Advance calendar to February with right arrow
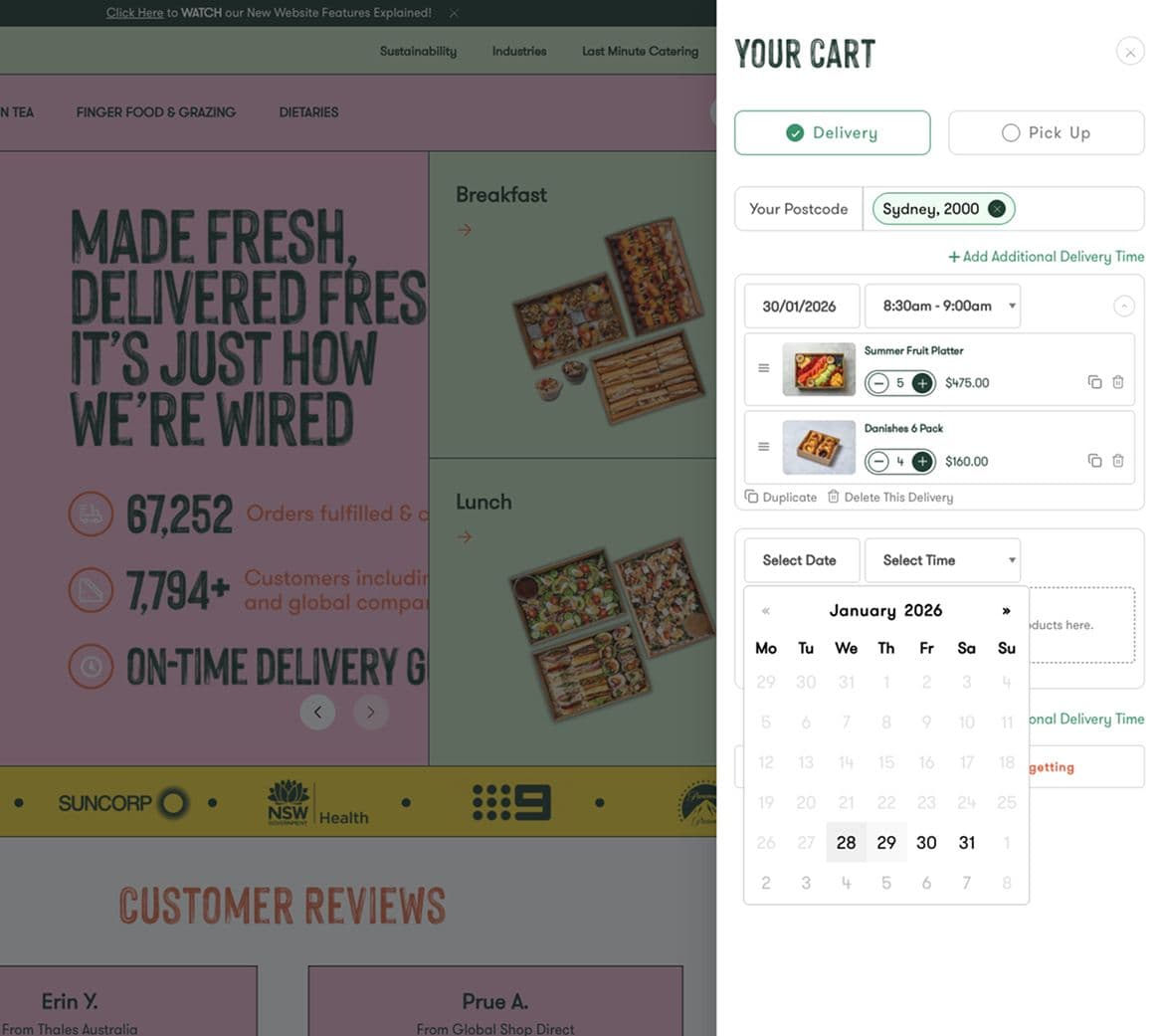 pyautogui.click(x=1006, y=610)
